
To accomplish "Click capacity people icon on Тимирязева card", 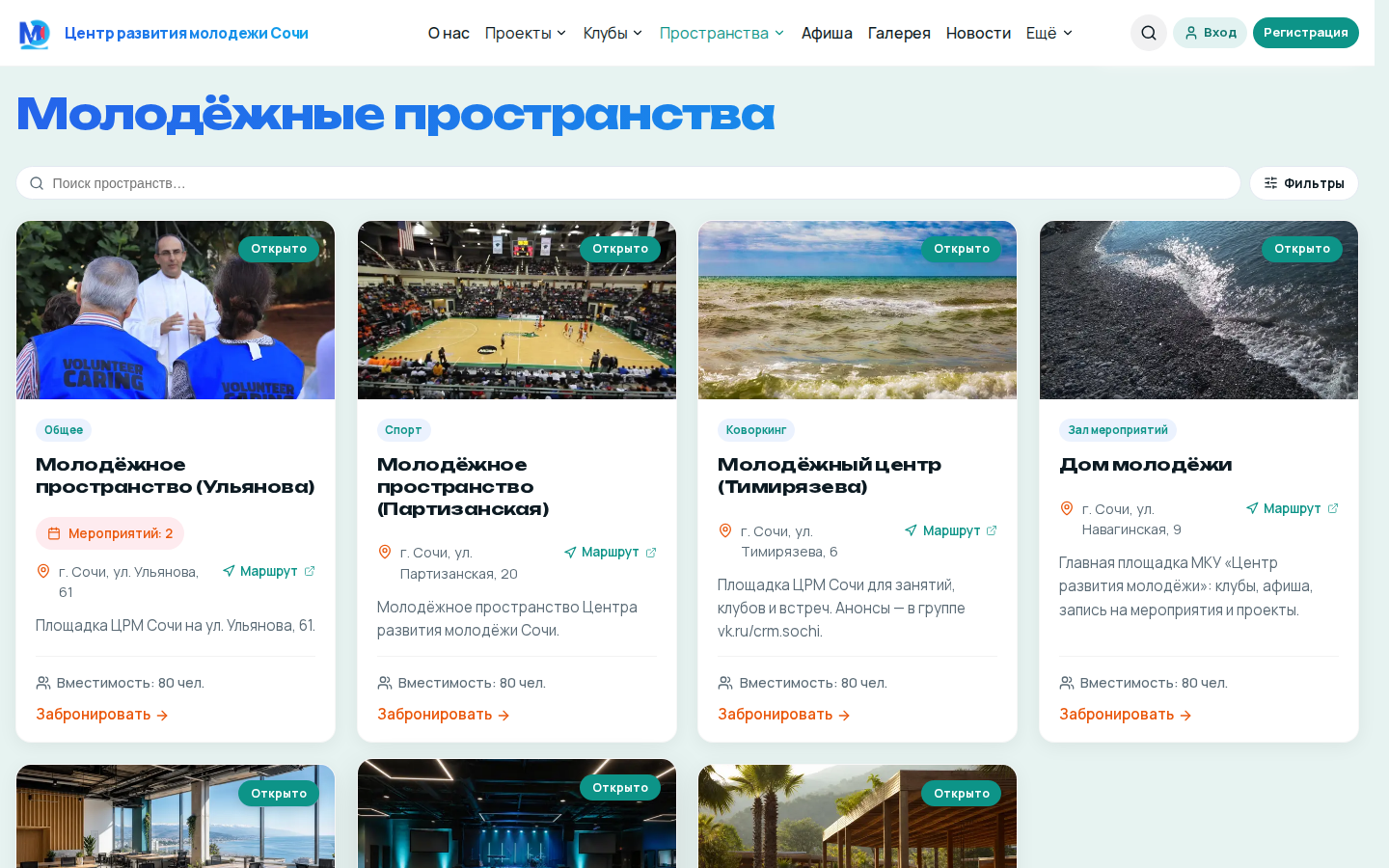I will coord(725,683).
